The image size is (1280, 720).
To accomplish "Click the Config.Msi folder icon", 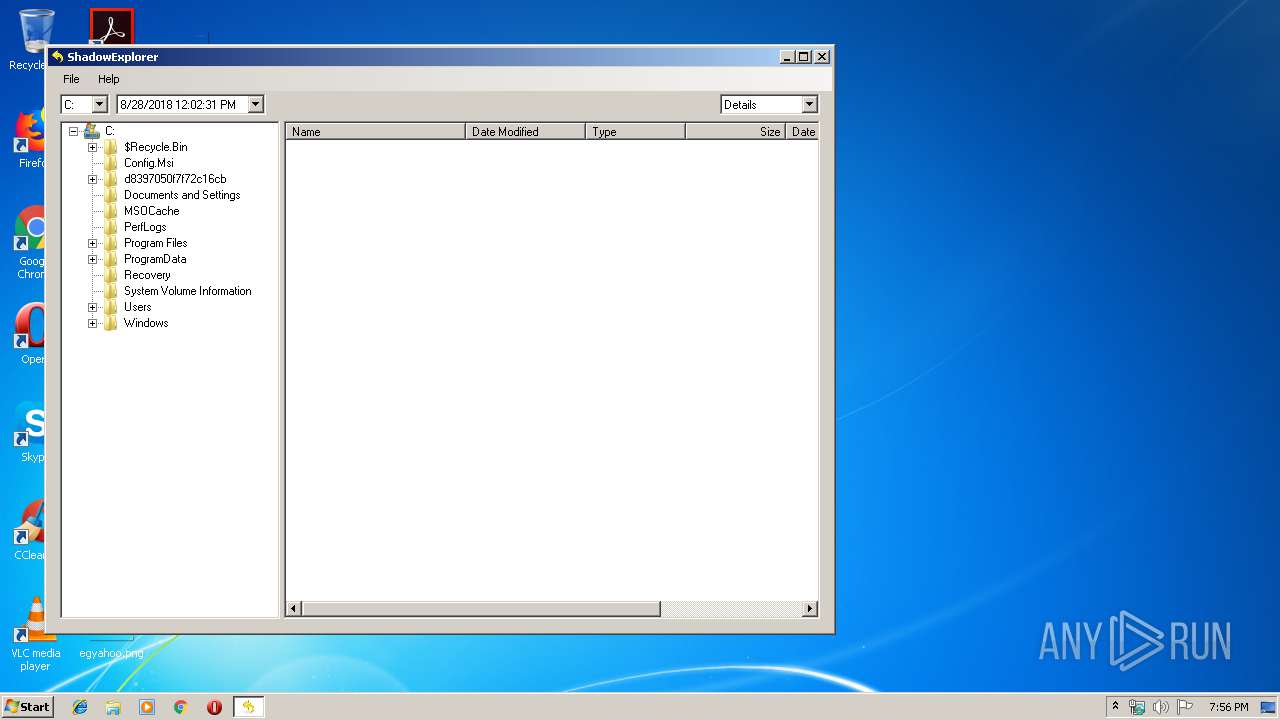I will coord(110,163).
